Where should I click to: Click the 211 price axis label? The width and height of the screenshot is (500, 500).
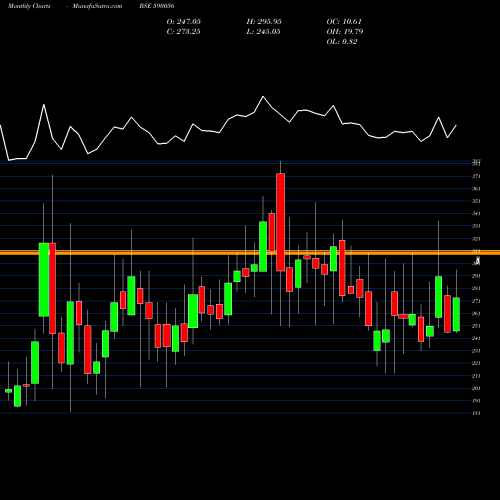click(476, 376)
